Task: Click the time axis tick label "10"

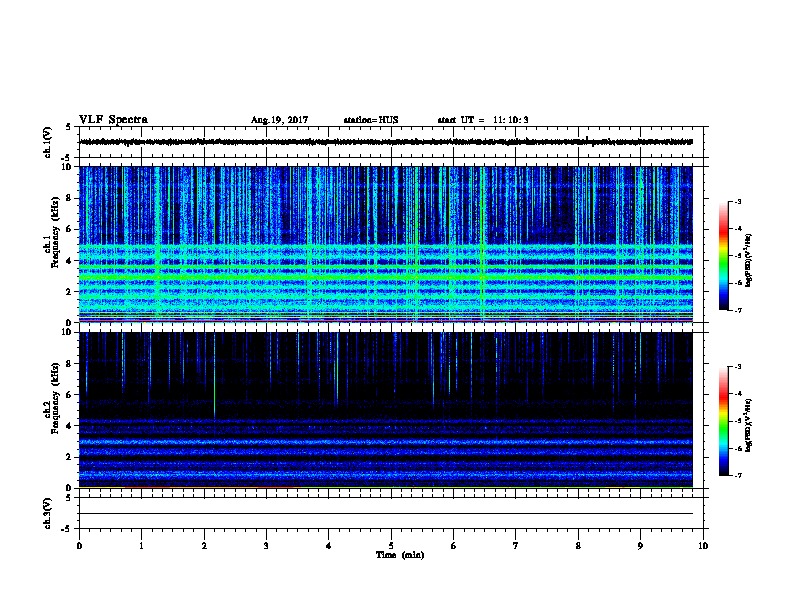Action: pyautogui.click(x=703, y=546)
